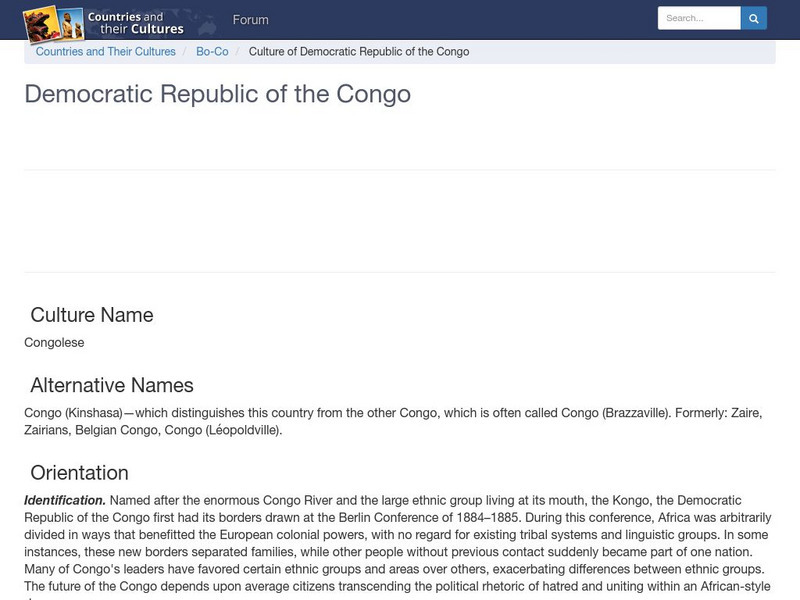Click the Orientation section heading
This screenshot has height=600, width=800.
80,473
